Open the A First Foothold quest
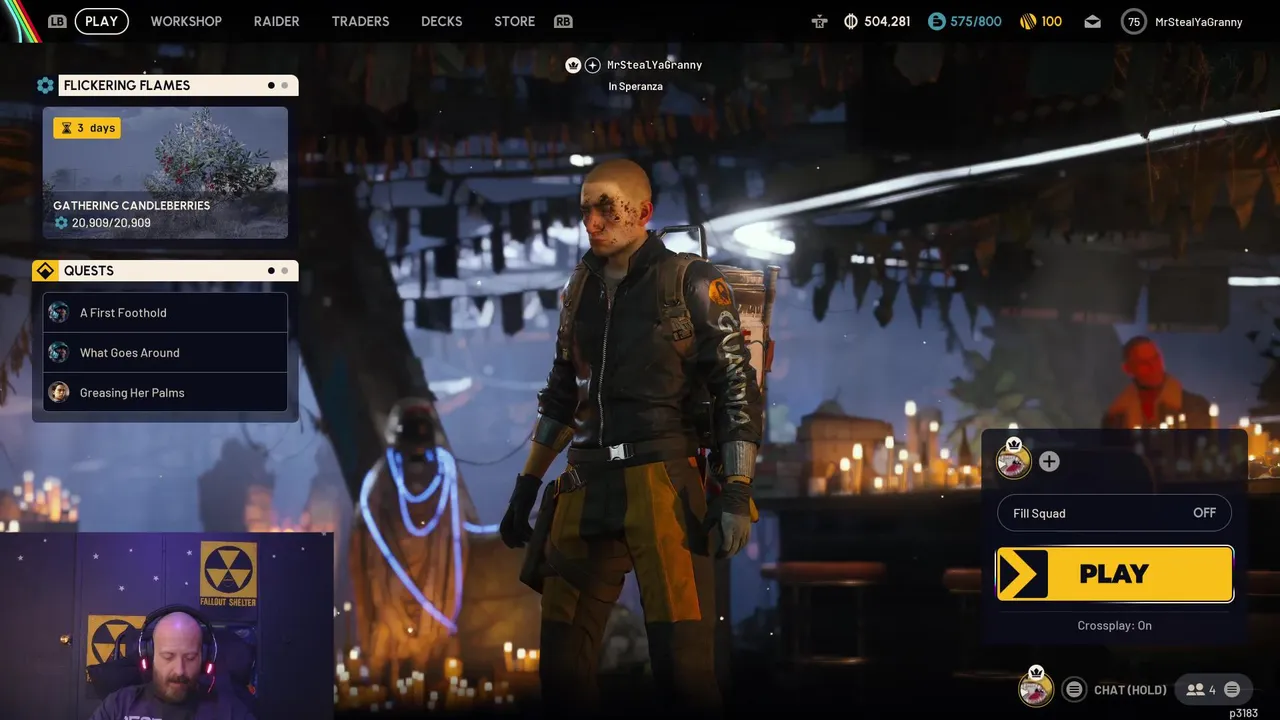The width and height of the screenshot is (1280, 720). pos(165,312)
